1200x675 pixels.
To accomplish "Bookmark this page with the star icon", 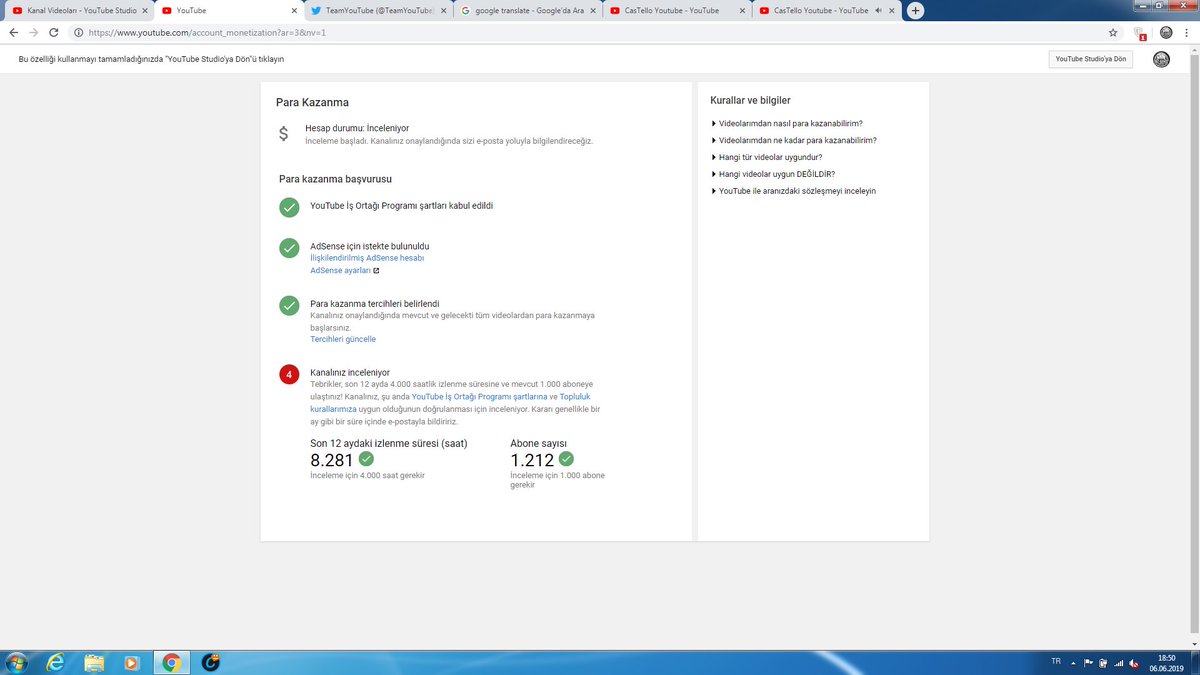I will click(x=1113, y=32).
